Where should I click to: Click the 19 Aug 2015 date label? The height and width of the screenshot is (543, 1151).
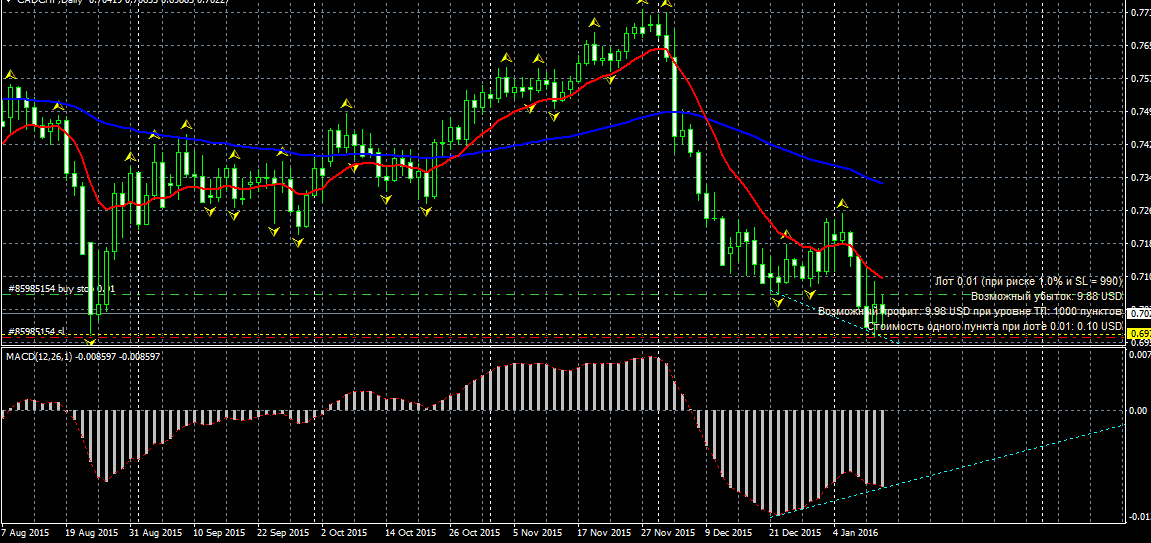coord(92,532)
